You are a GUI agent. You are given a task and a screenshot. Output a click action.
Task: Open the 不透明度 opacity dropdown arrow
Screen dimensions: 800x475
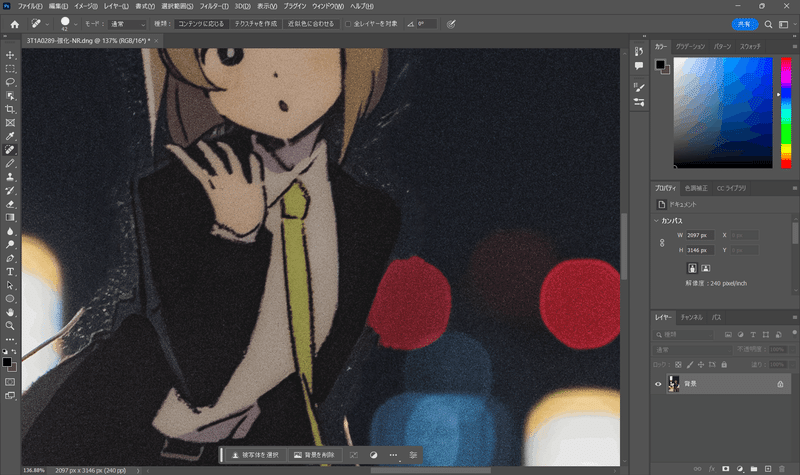click(x=793, y=350)
